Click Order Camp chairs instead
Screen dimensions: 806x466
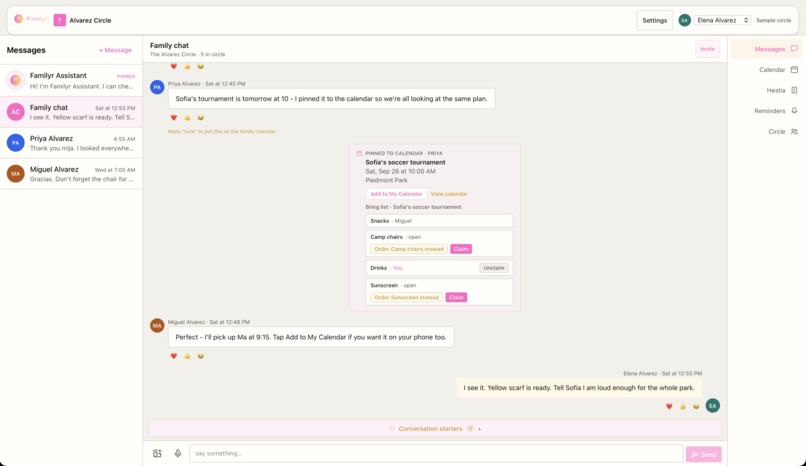[409, 249]
